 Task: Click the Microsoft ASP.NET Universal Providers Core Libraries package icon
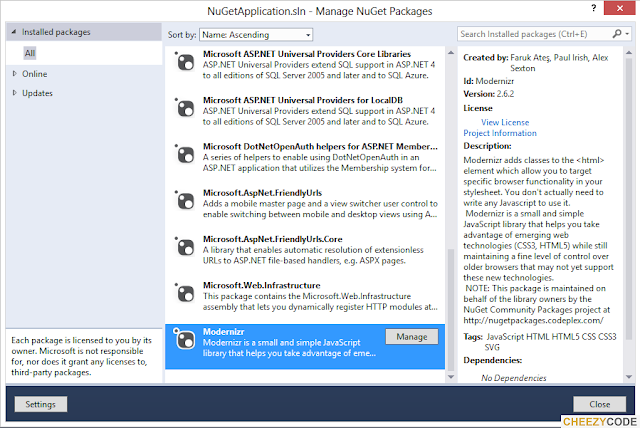pos(185,62)
